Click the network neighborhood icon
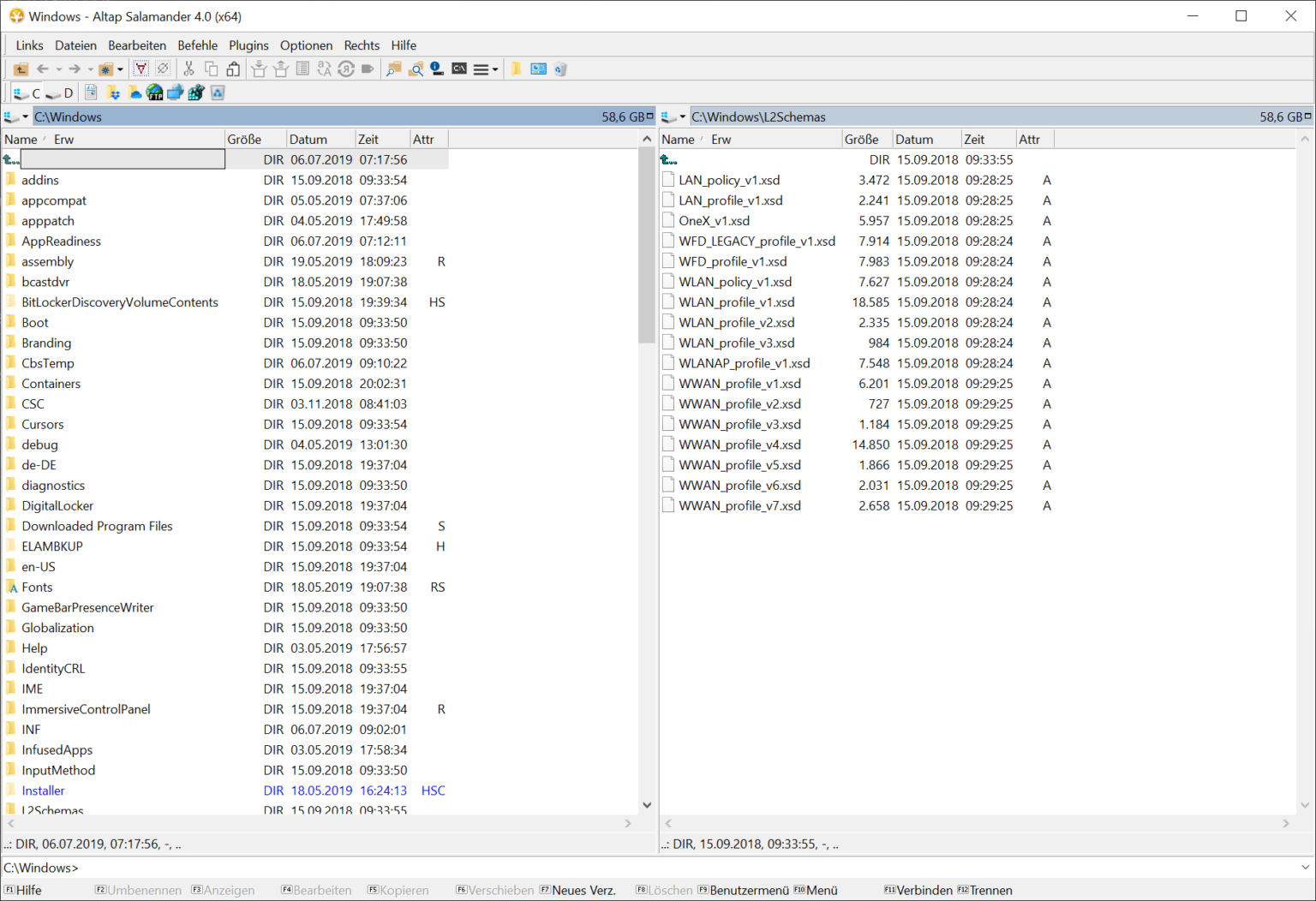Screen dimensions: 1316x901 tap(176, 92)
